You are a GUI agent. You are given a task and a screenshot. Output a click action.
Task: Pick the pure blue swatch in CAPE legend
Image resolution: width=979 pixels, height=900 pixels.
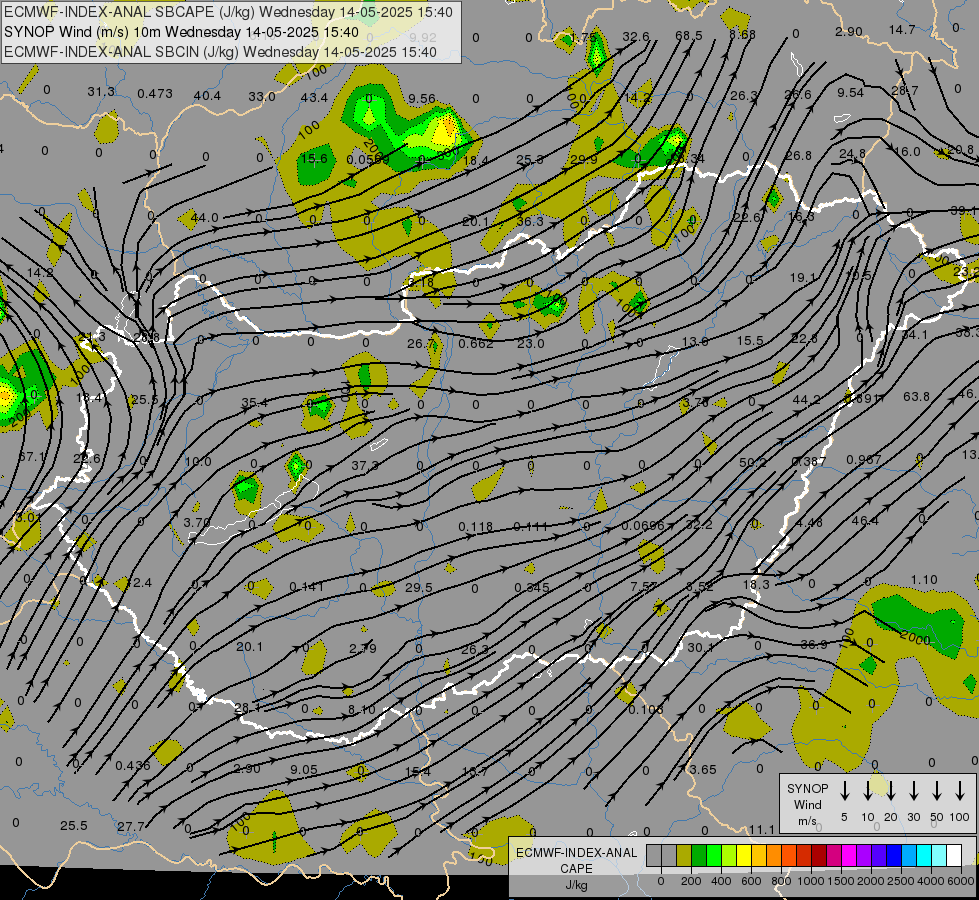coord(893,856)
